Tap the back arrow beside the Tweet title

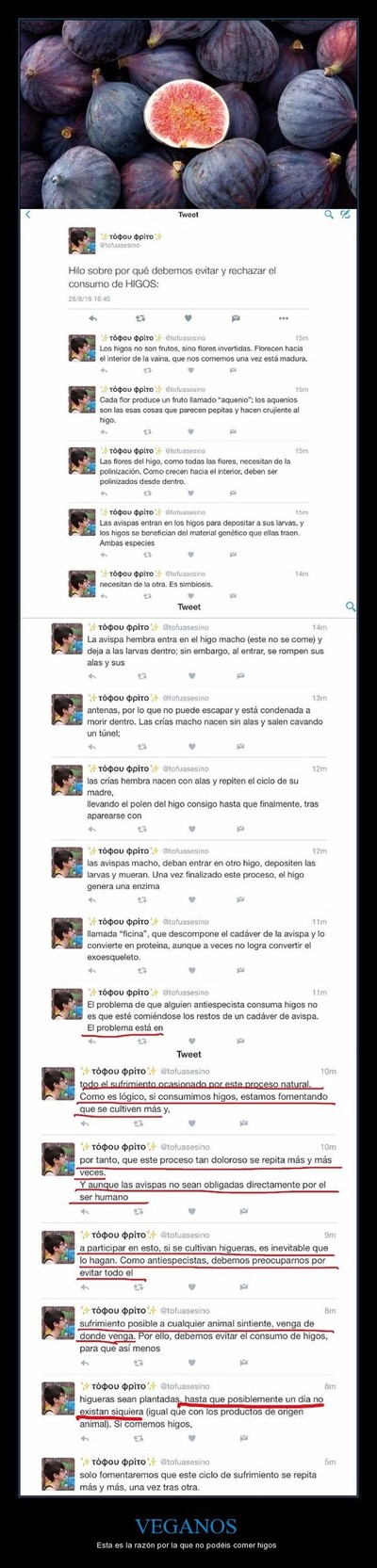pyautogui.click(x=28, y=214)
